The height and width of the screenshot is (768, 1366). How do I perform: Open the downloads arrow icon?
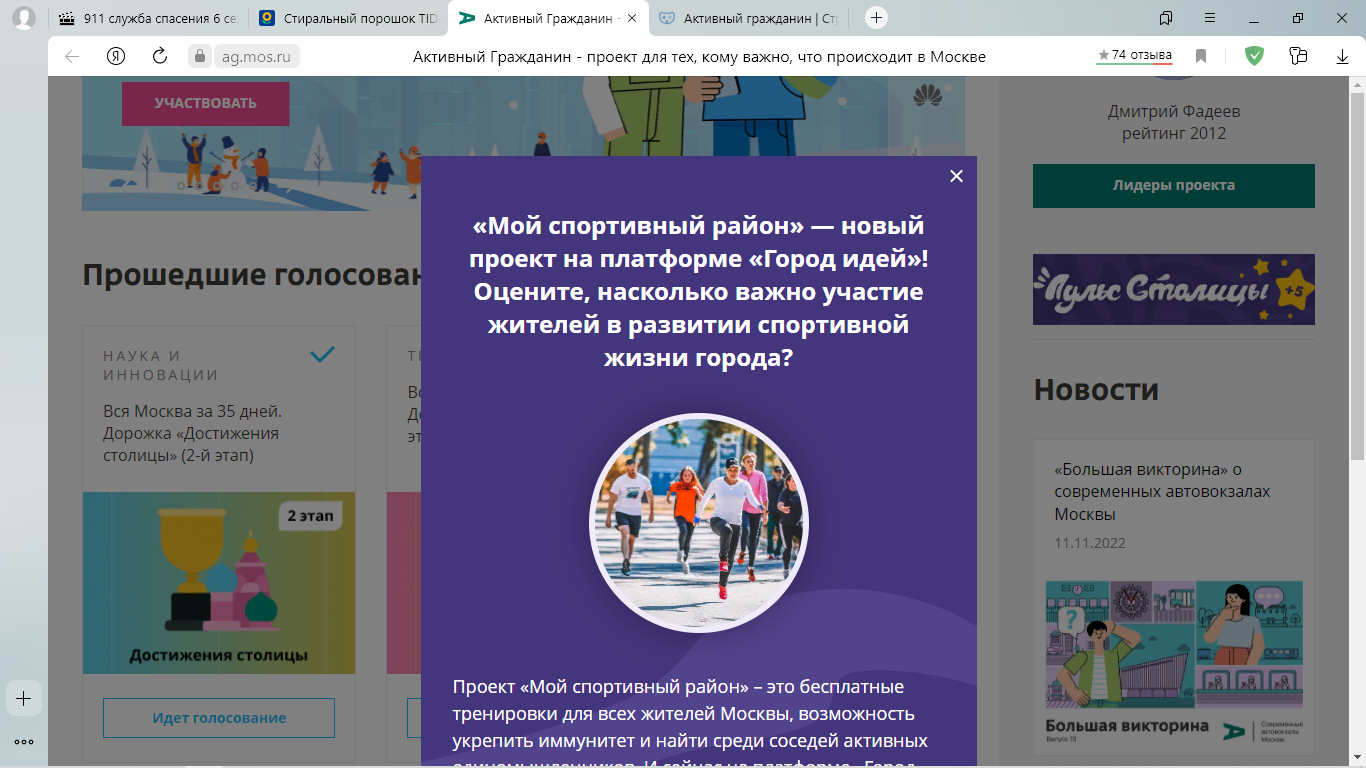[1342, 56]
